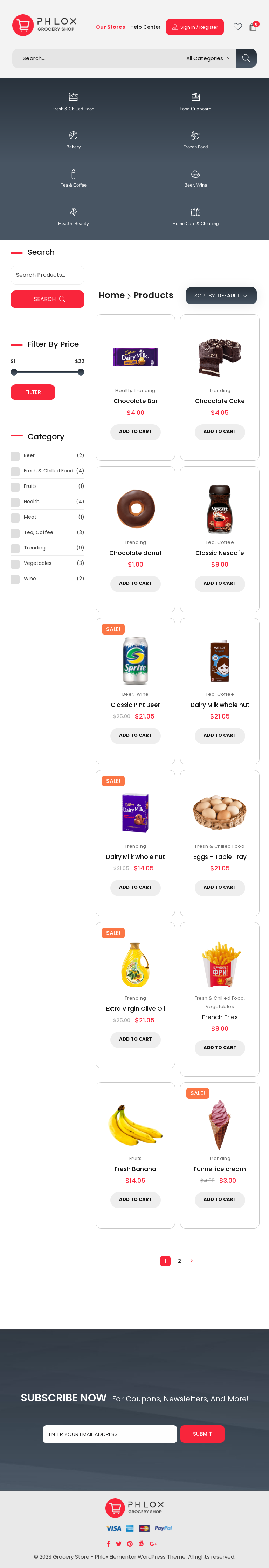This screenshot has width=269, height=1568.
Task: Open the Sort By Default dropdown
Action: [221, 296]
